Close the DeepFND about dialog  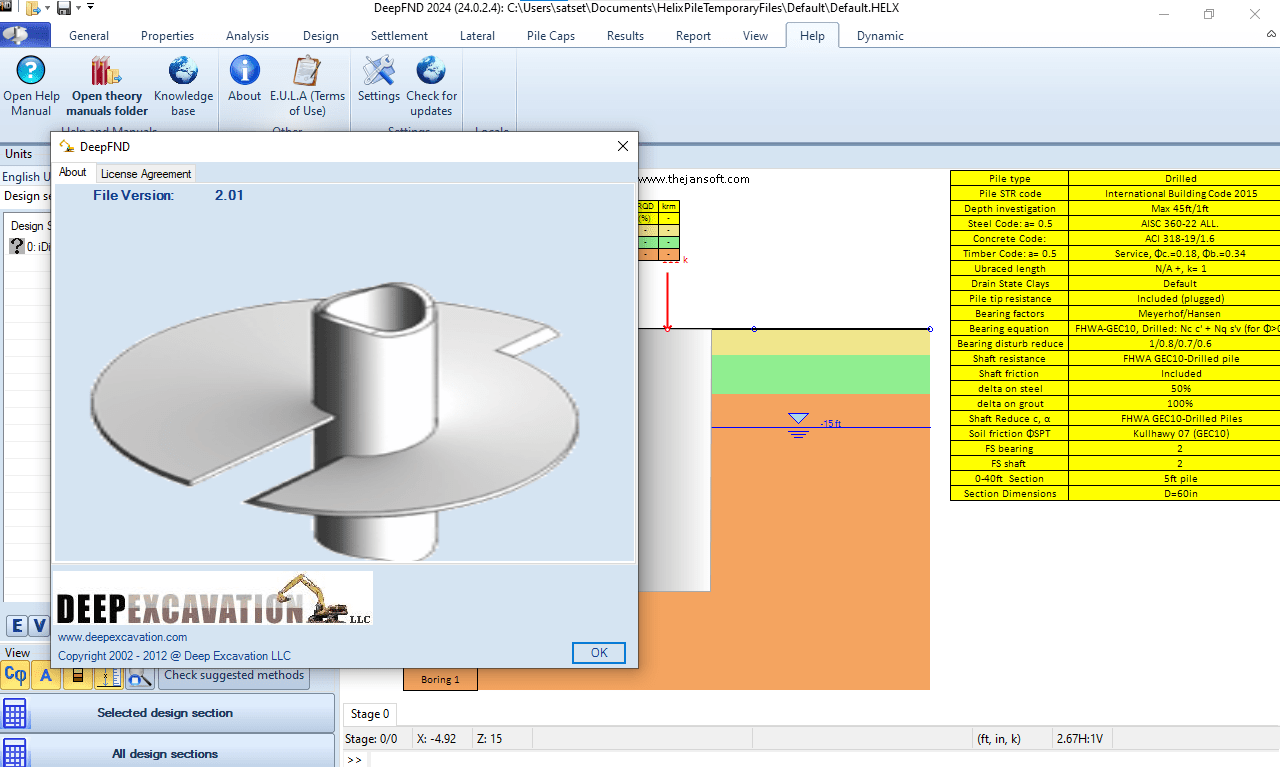coord(623,146)
